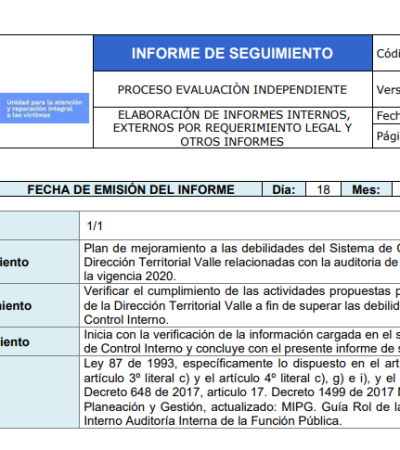
Task: Click the Plan de mejoramiento description text
Action: pos(242,262)
